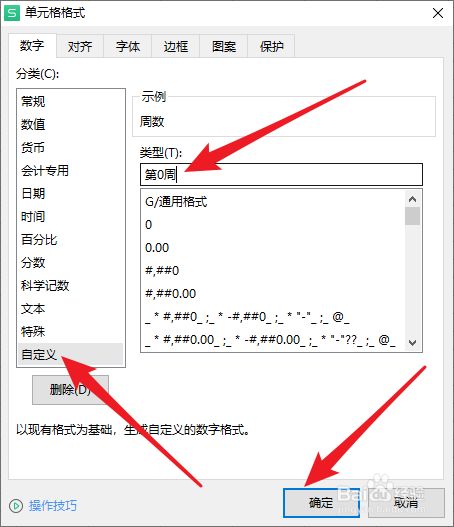Choose 特殊 category
Image resolution: width=454 pixels, height=527 pixels.
(x=71, y=331)
